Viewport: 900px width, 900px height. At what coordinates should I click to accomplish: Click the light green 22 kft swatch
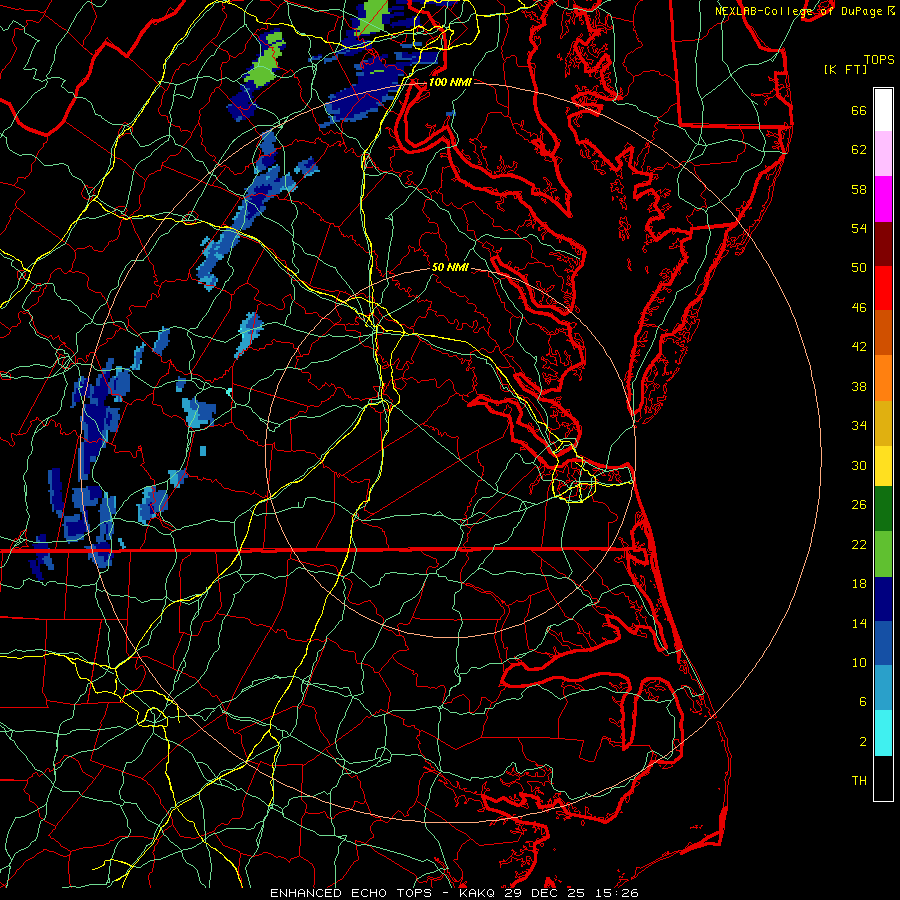pyautogui.click(x=883, y=554)
